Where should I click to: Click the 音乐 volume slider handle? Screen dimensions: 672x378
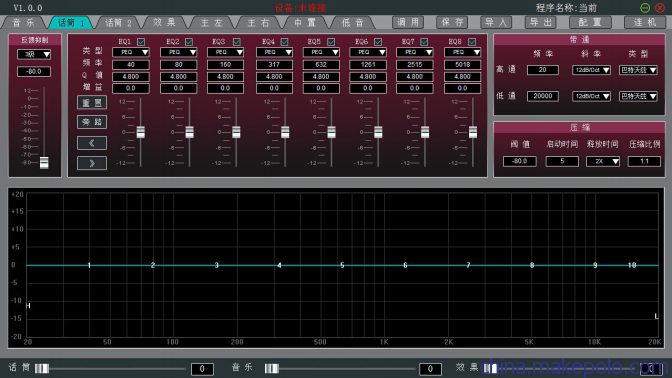click(x=272, y=369)
